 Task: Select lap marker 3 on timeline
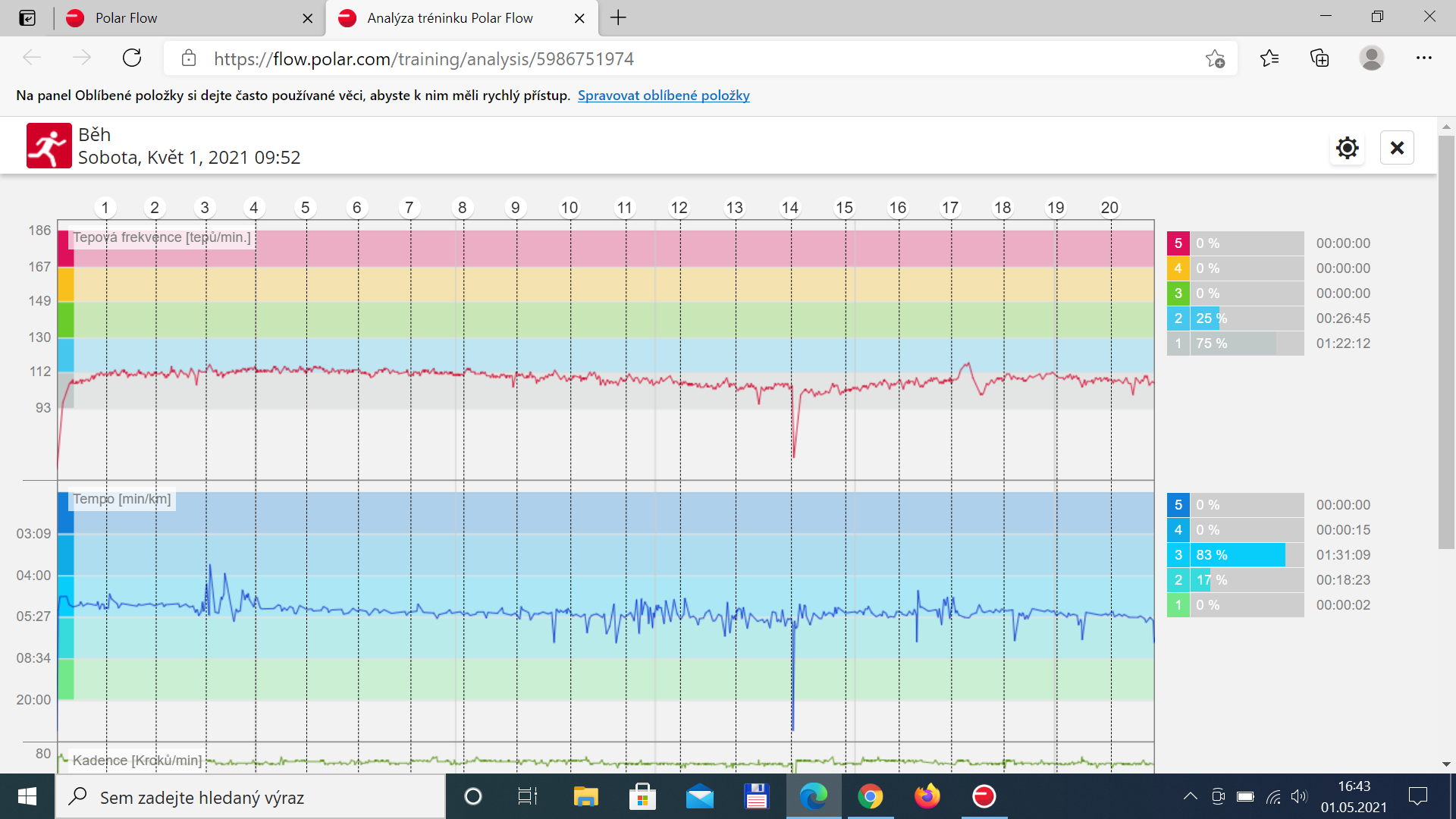click(205, 208)
